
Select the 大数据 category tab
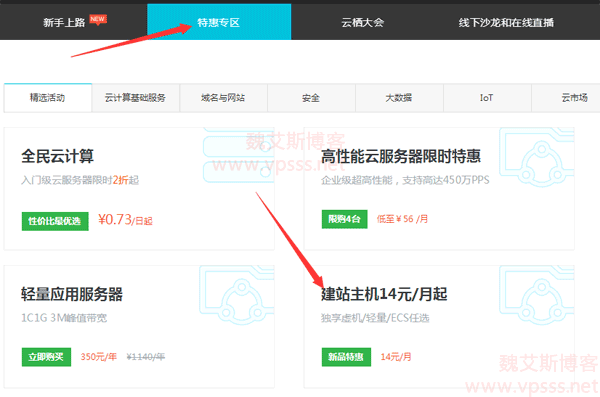[399, 98]
